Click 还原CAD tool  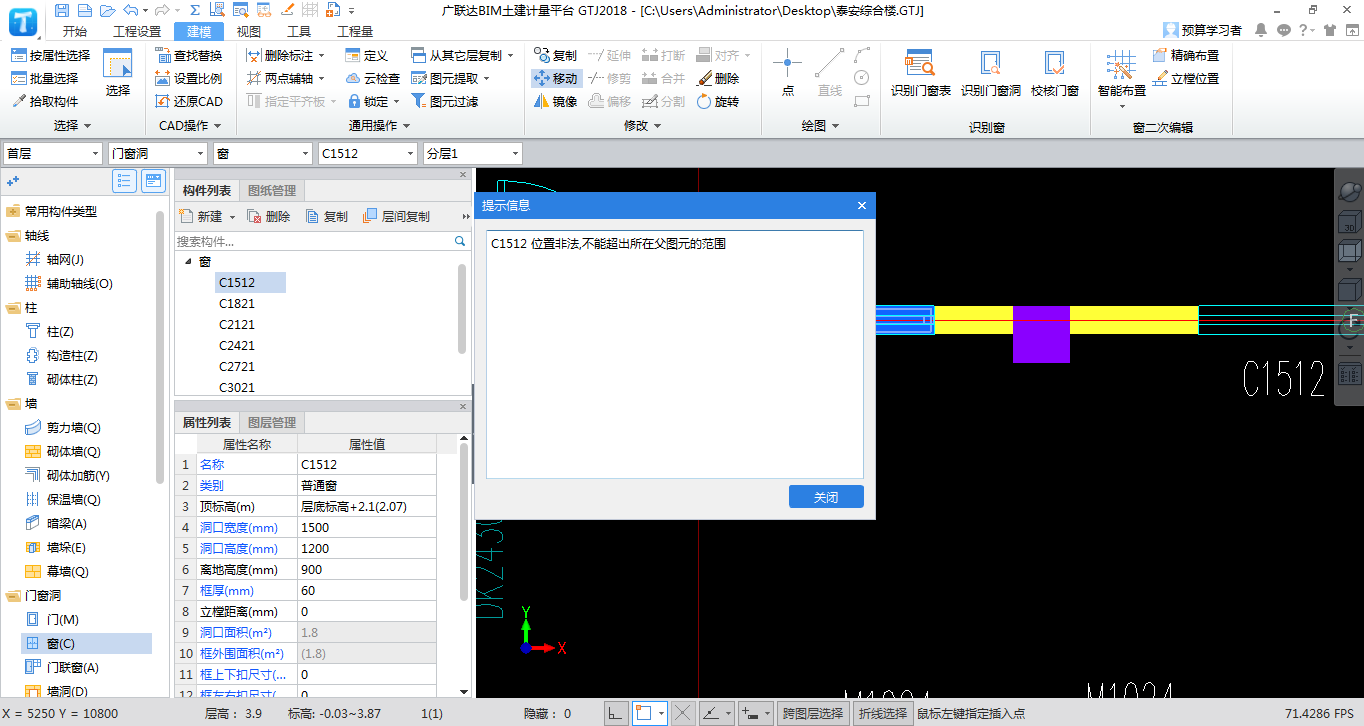[189, 101]
